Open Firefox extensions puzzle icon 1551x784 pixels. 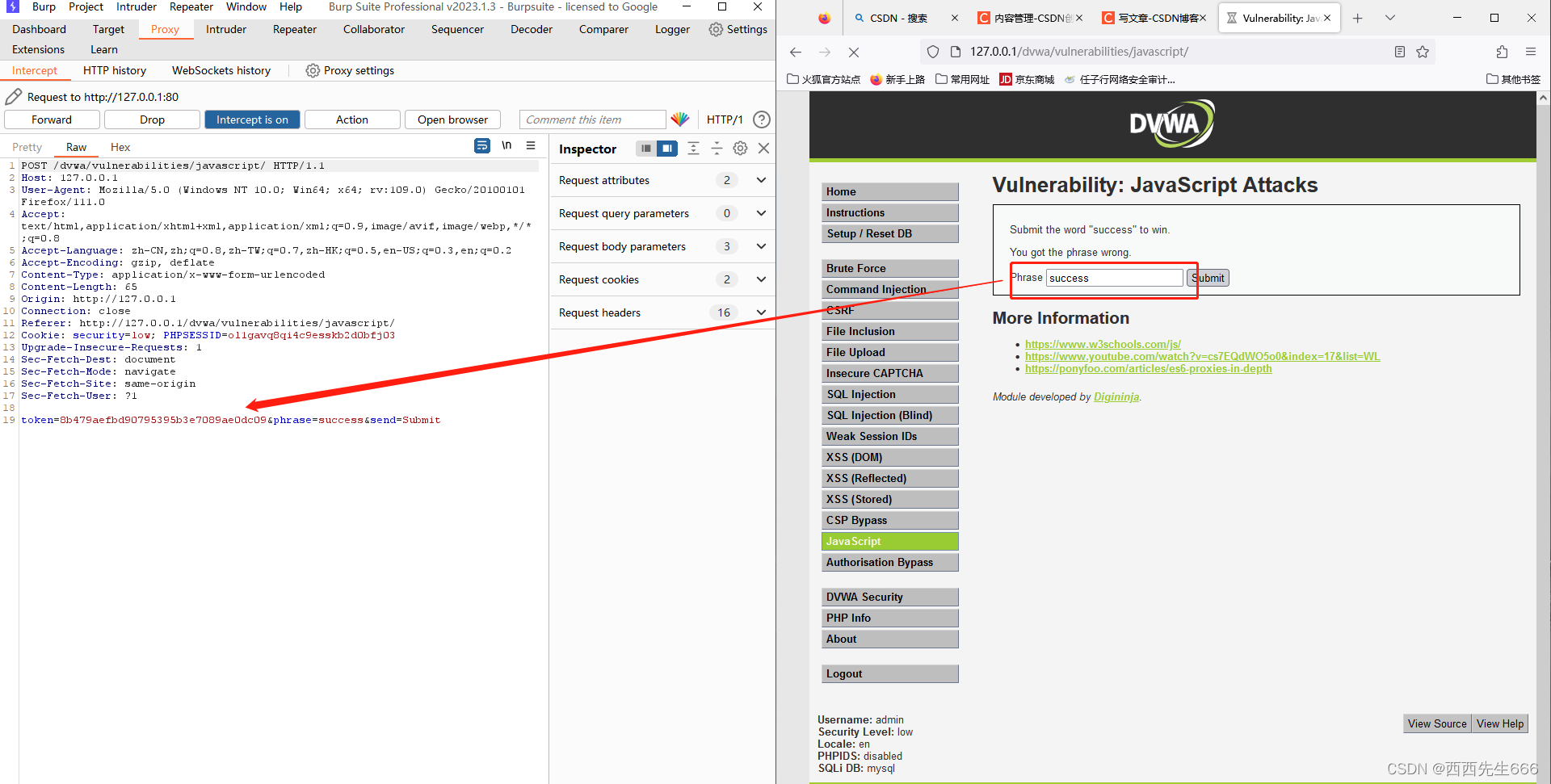pyautogui.click(x=1502, y=52)
